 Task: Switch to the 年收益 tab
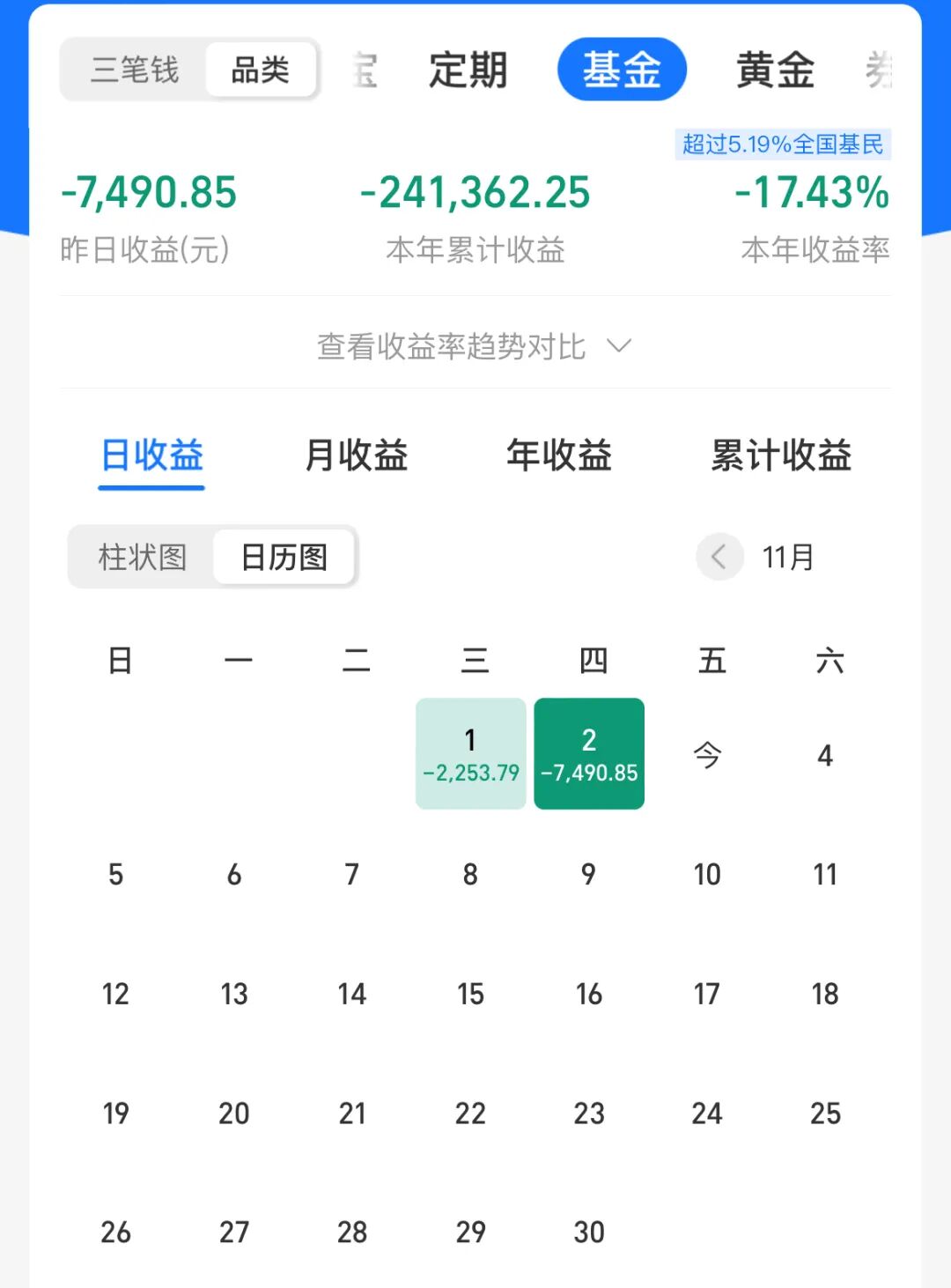tap(559, 456)
